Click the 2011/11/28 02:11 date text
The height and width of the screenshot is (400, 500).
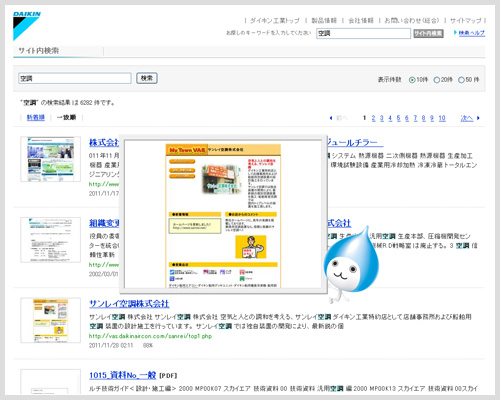(111, 345)
